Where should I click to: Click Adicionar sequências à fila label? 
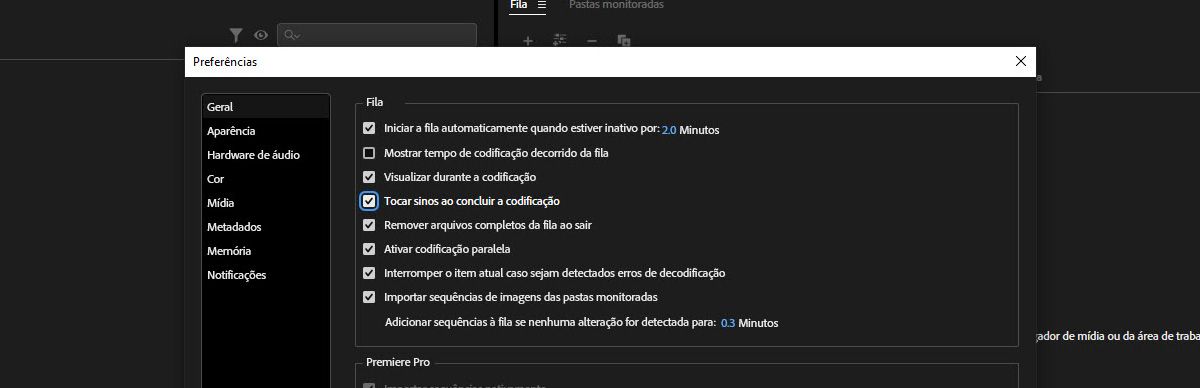tap(551, 323)
